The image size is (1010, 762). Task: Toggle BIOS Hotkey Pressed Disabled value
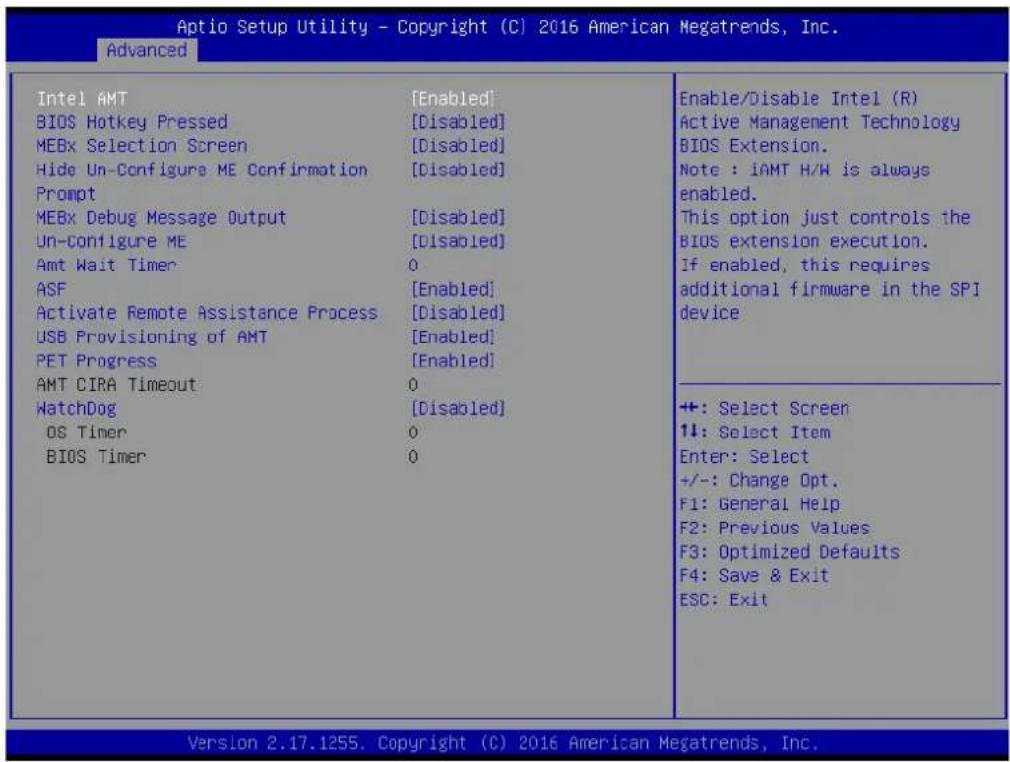458,122
